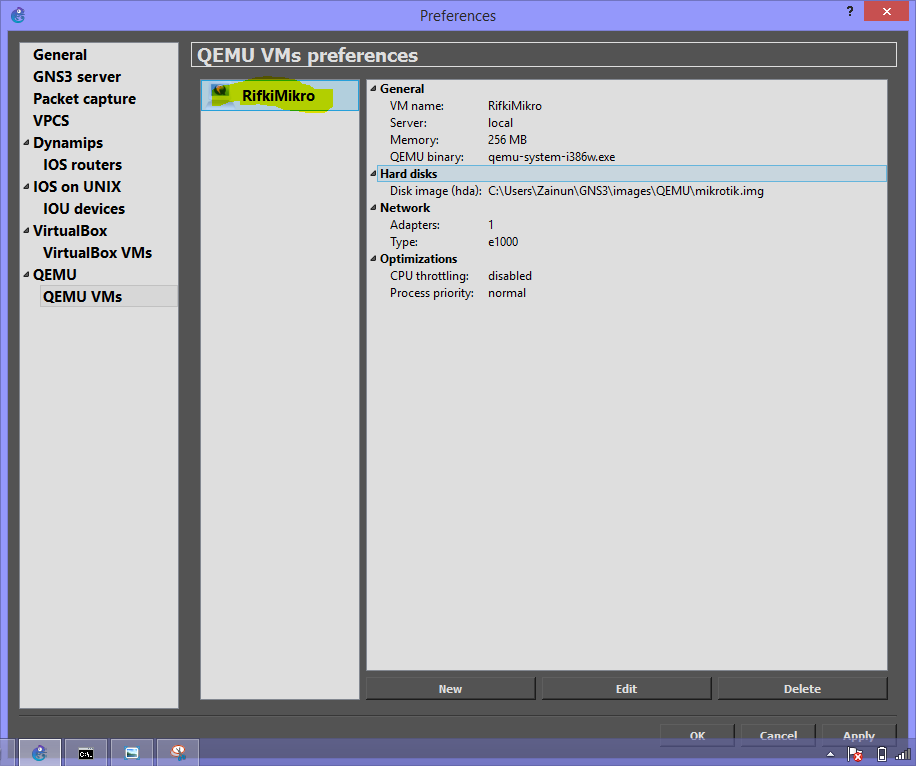Click qemu-system-i386w.exe binary value
The image size is (916, 766).
tap(551, 157)
